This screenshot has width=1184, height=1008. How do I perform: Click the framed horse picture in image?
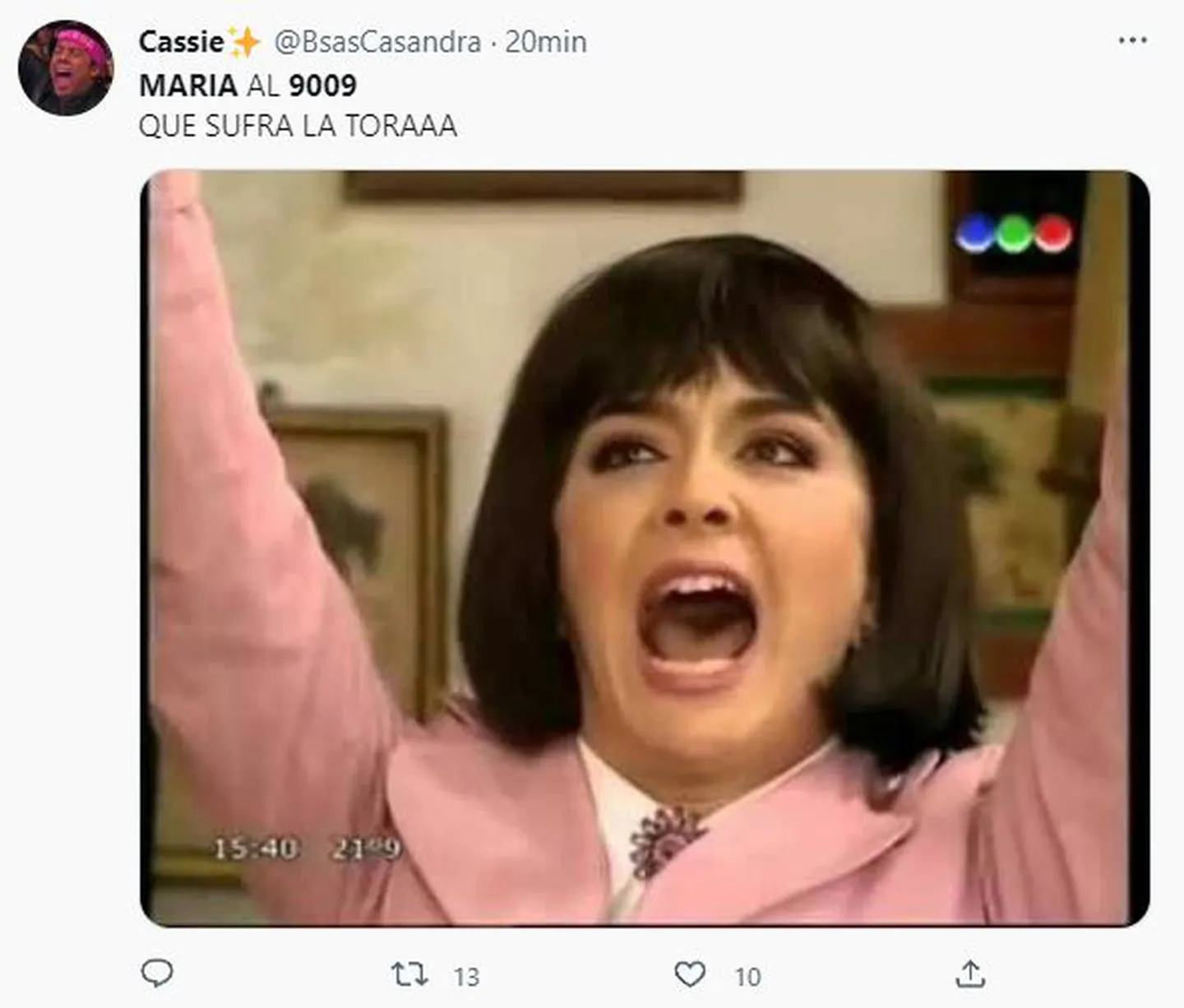pyautogui.click(x=362, y=559)
